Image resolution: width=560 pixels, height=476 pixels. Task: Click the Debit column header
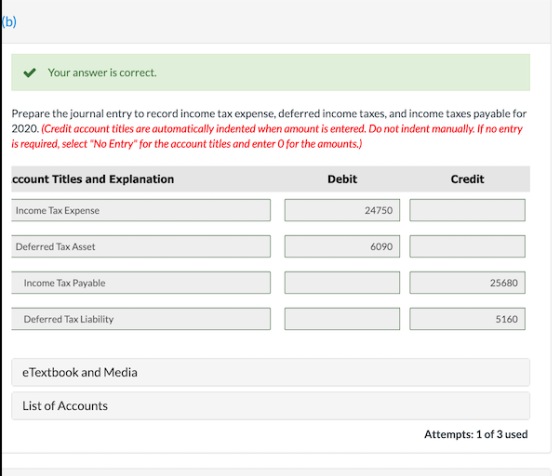342,179
